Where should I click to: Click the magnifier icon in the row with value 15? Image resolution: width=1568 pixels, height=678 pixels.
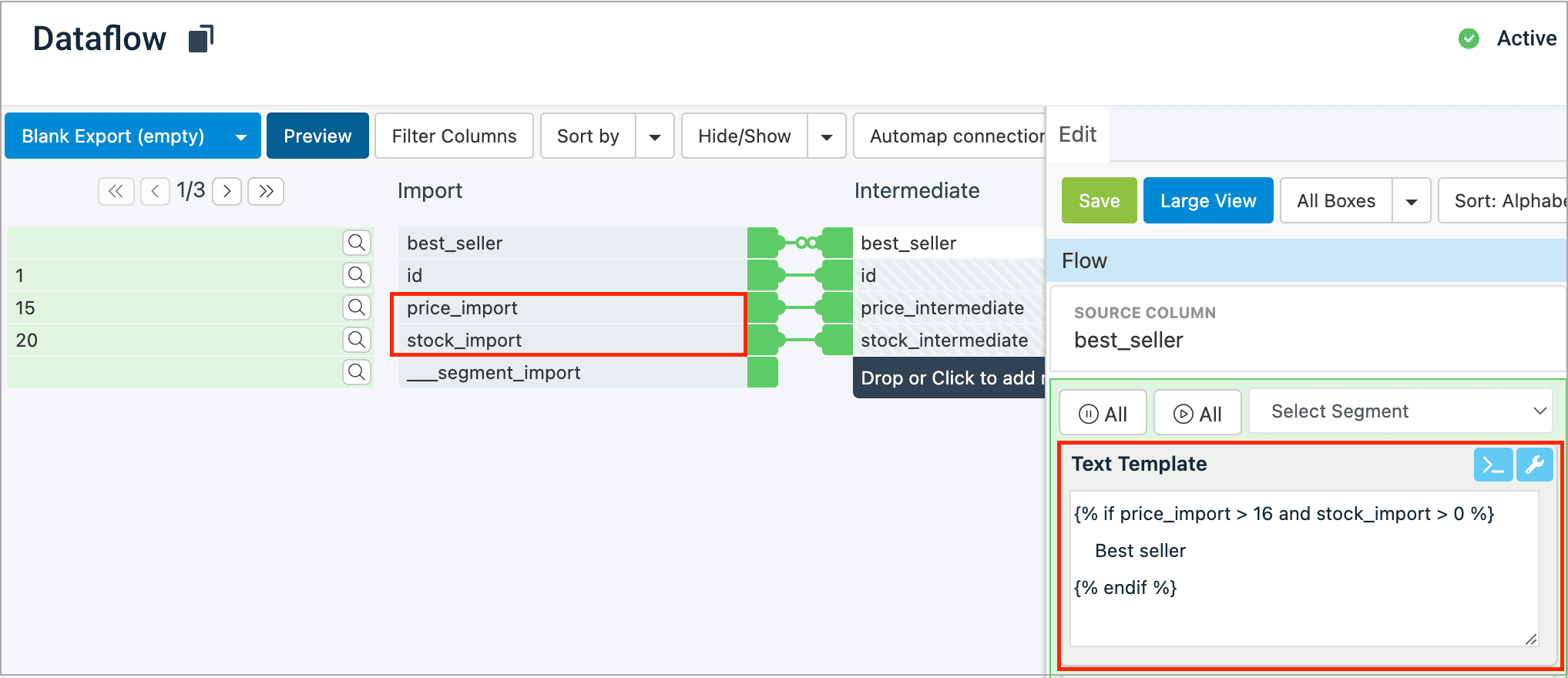point(356,307)
